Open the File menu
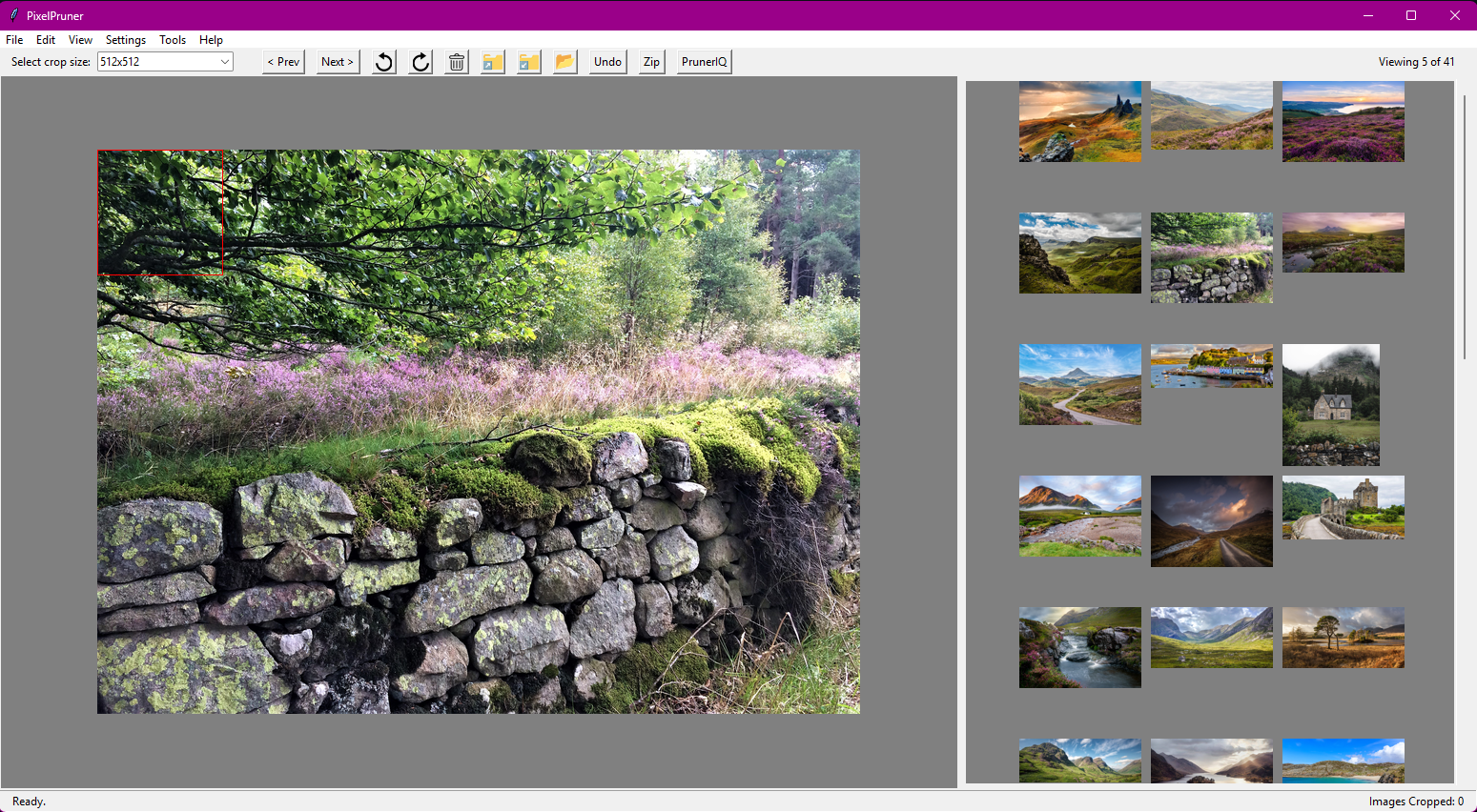 click(14, 40)
